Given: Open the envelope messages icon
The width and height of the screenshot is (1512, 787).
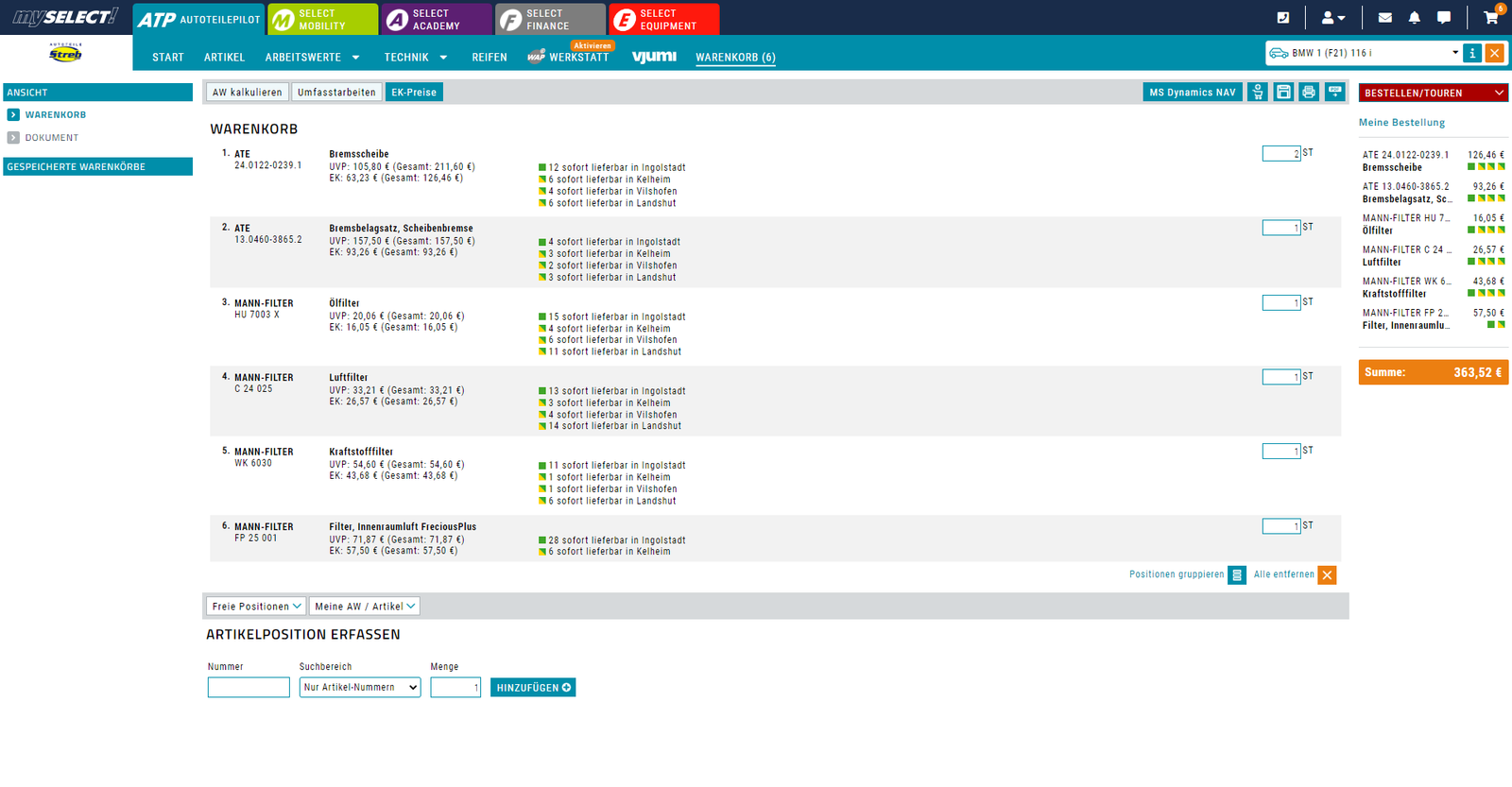Looking at the screenshot, I should (1384, 17).
